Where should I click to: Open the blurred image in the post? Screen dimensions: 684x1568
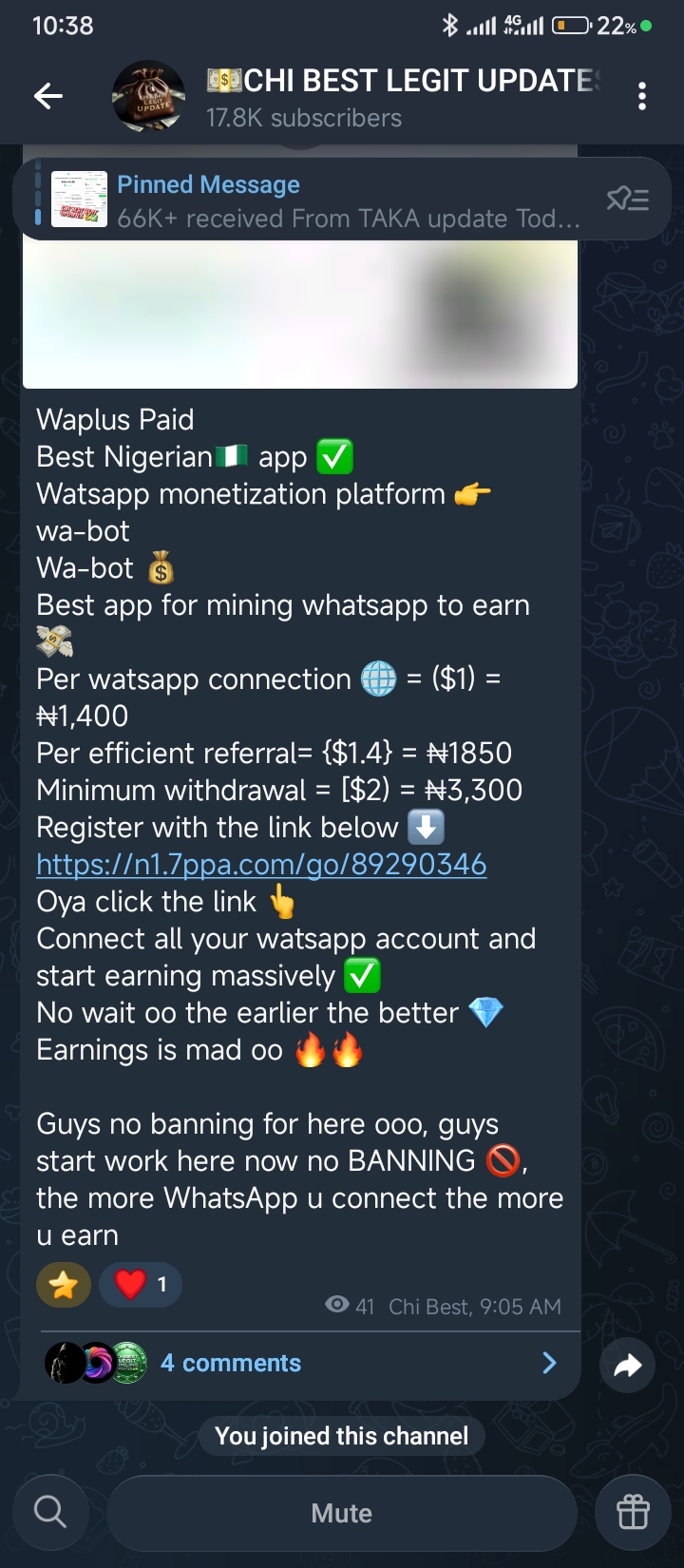300,314
